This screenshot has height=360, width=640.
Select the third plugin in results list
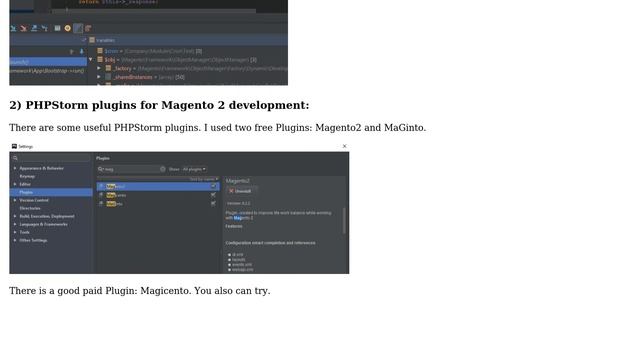158,204
